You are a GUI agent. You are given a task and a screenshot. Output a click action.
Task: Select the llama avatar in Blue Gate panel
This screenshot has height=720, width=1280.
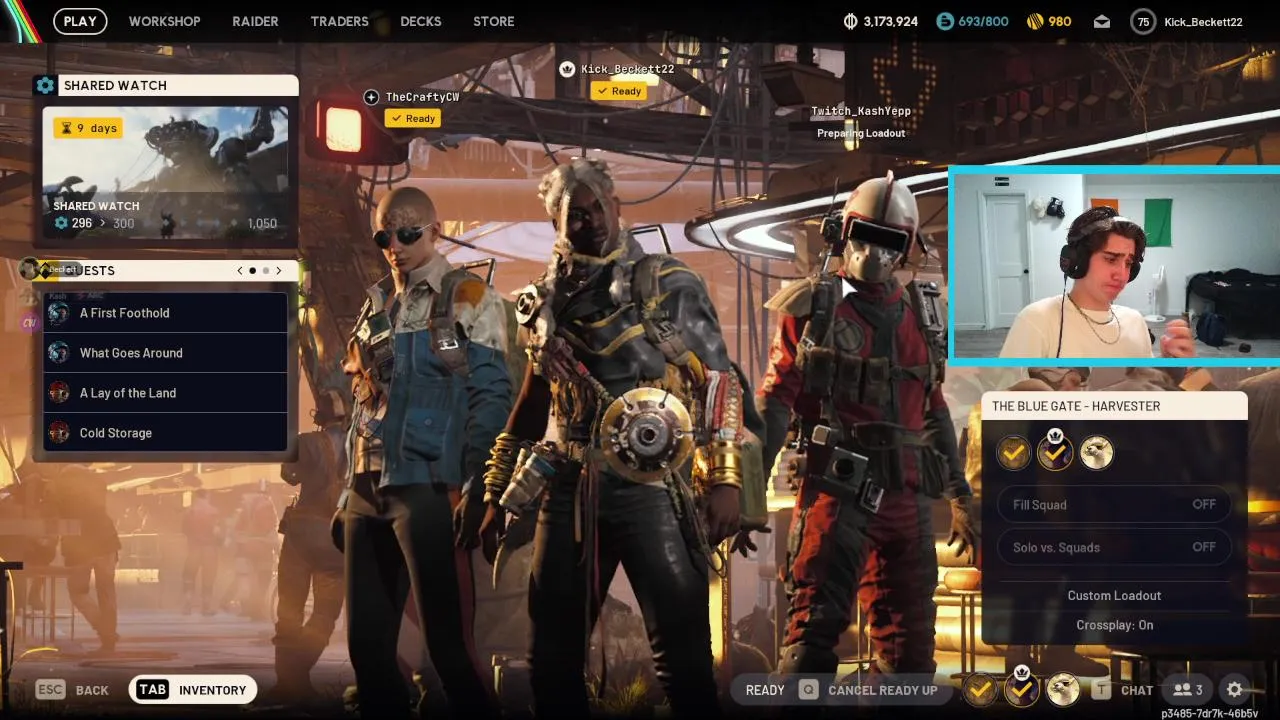coord(1097,454)
